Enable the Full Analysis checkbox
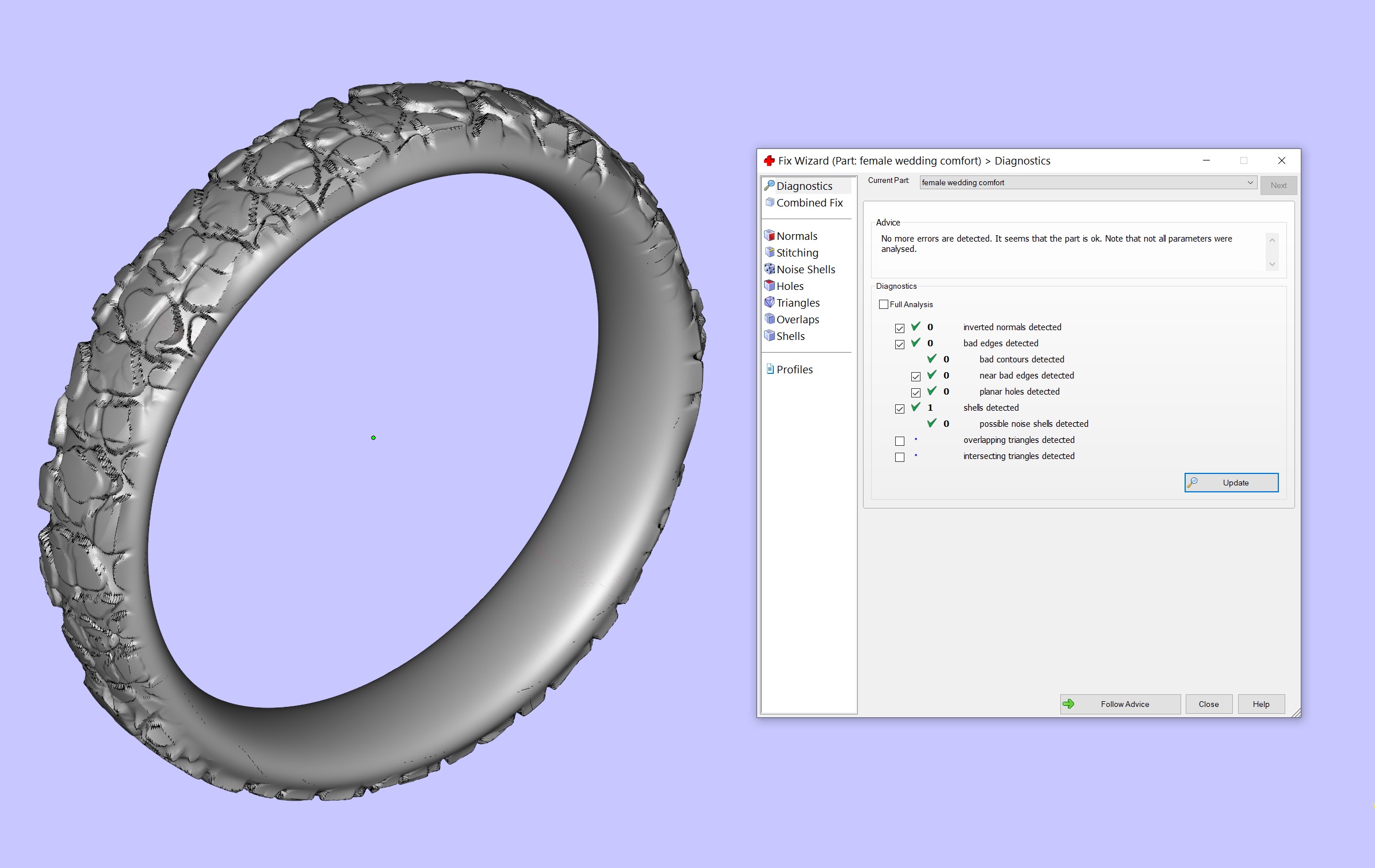 (884, 304)
